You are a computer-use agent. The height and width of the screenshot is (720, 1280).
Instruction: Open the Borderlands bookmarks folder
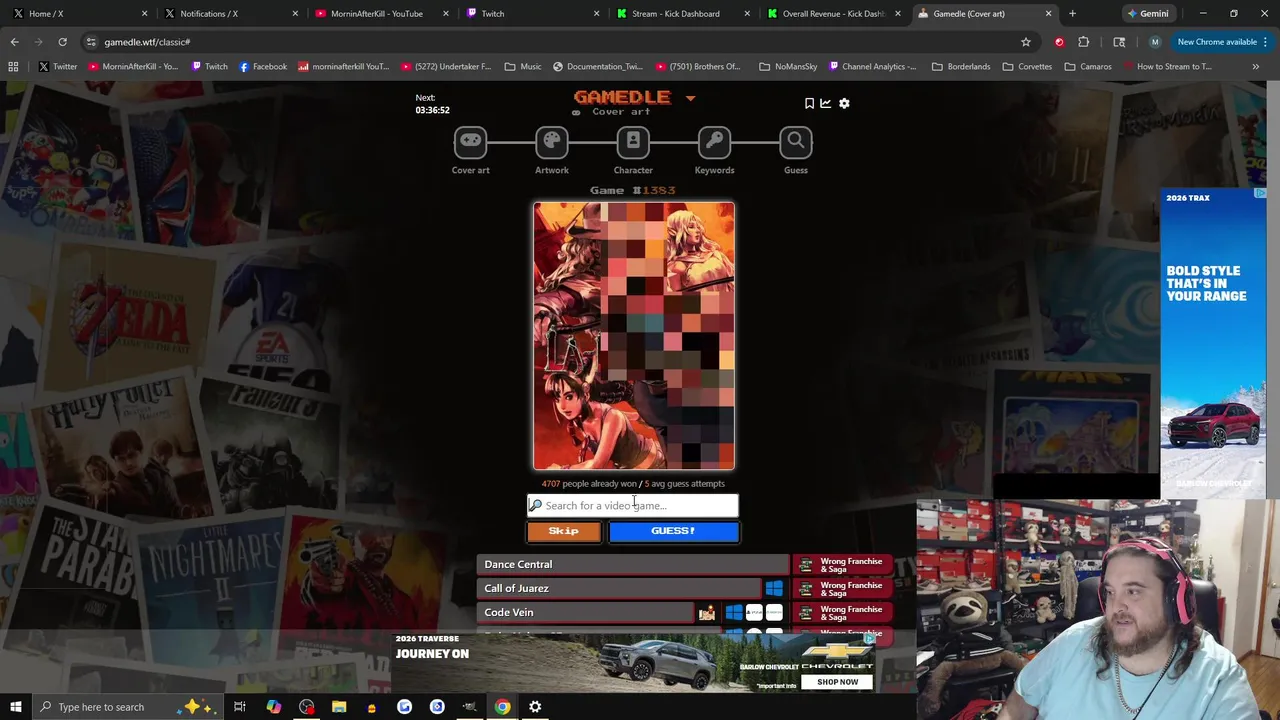click(960, 67)
